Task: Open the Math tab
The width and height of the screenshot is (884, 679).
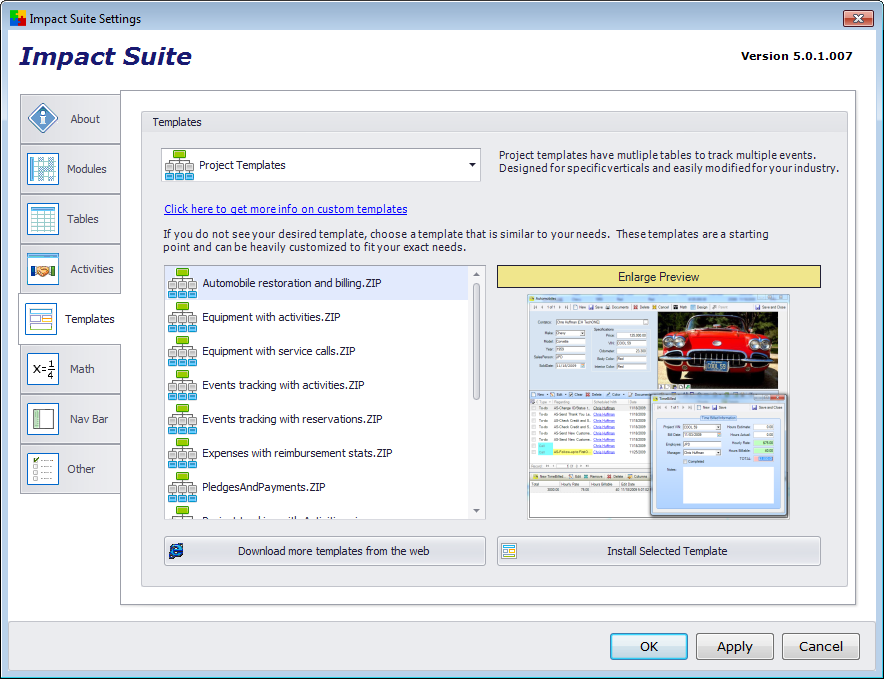Action: [70, 369]
